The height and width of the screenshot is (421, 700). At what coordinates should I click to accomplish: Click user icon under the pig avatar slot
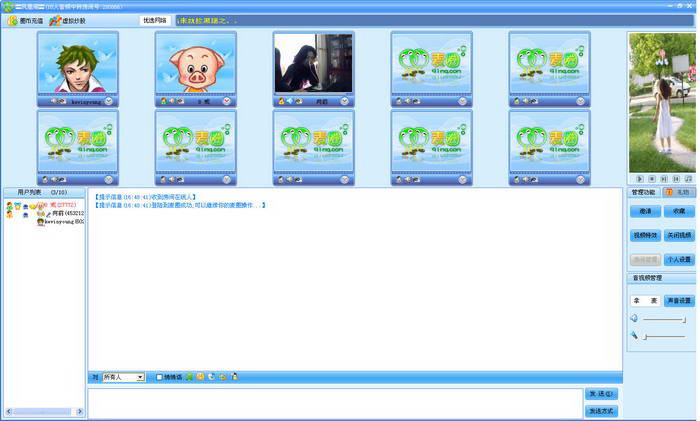point(163,101)
